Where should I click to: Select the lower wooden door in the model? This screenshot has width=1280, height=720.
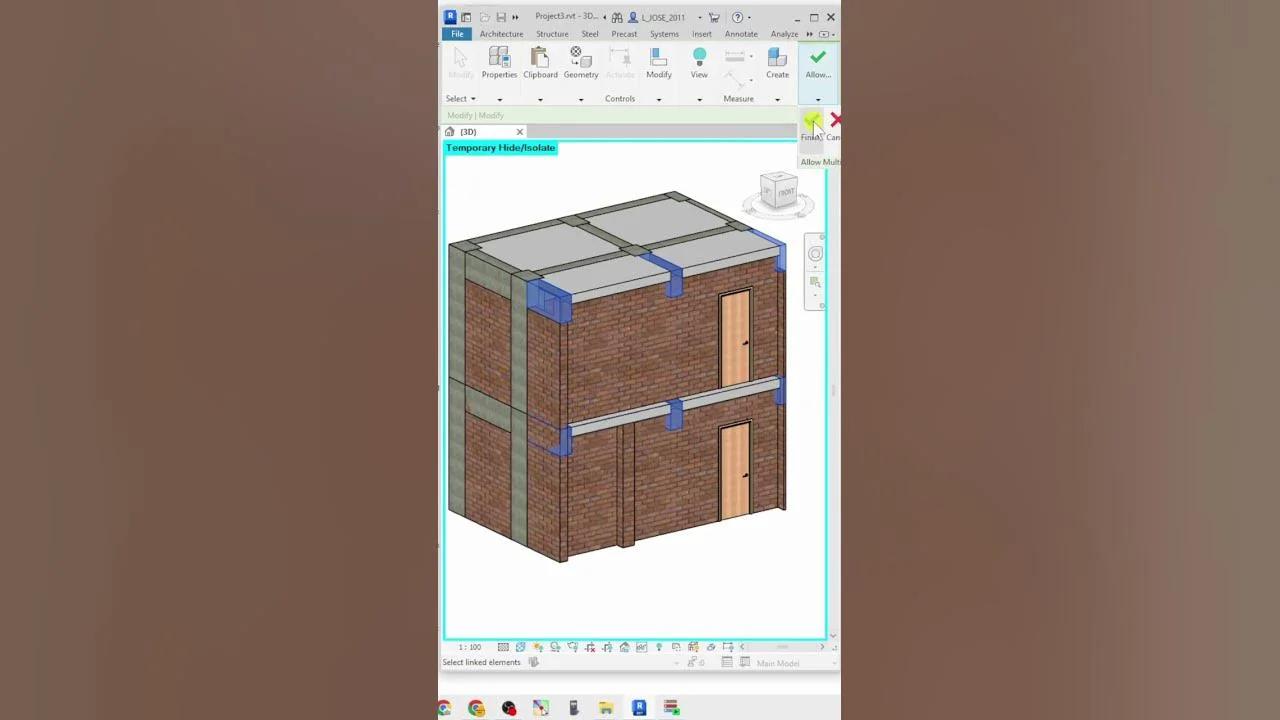click(736, 471)
